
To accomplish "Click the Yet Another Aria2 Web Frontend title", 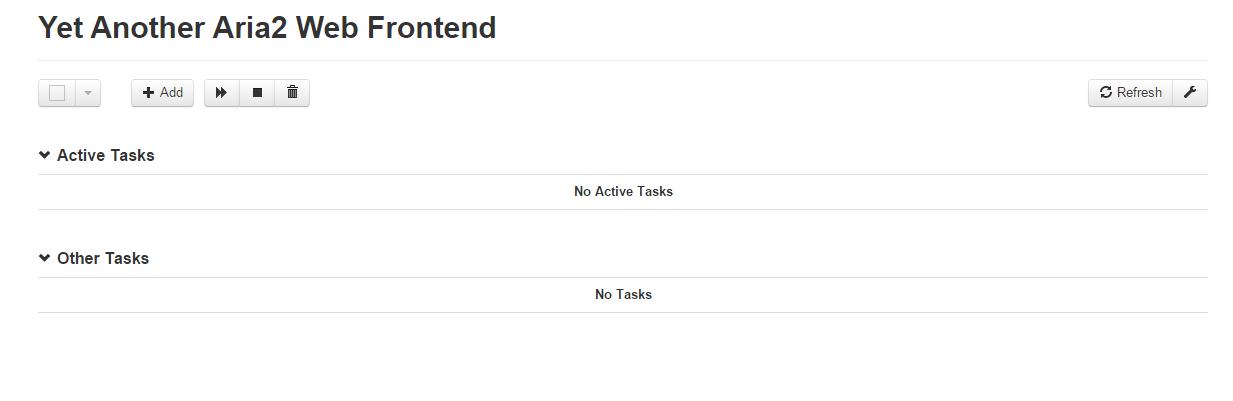I will (267, 28).
